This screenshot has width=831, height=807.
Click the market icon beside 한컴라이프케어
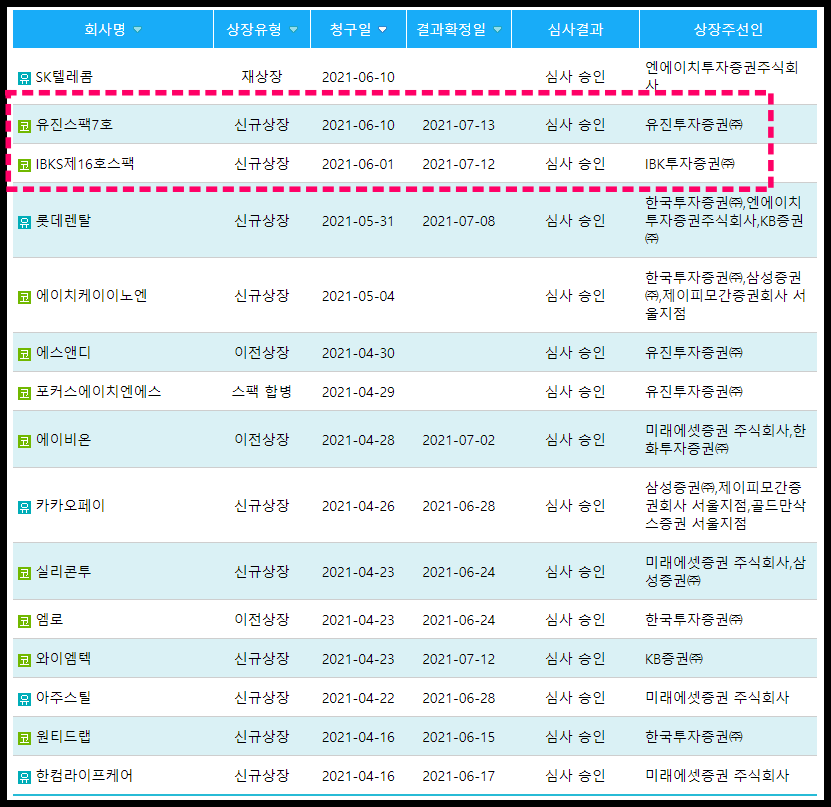24,777
